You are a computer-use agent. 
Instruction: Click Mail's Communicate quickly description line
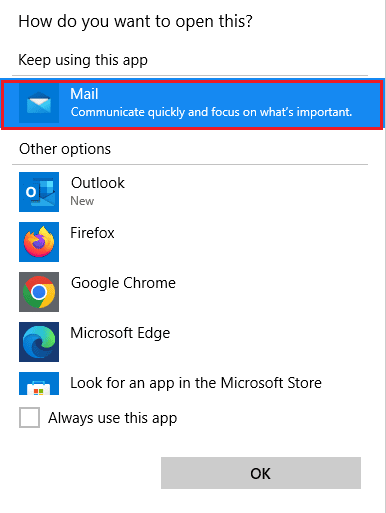point(211,112)
